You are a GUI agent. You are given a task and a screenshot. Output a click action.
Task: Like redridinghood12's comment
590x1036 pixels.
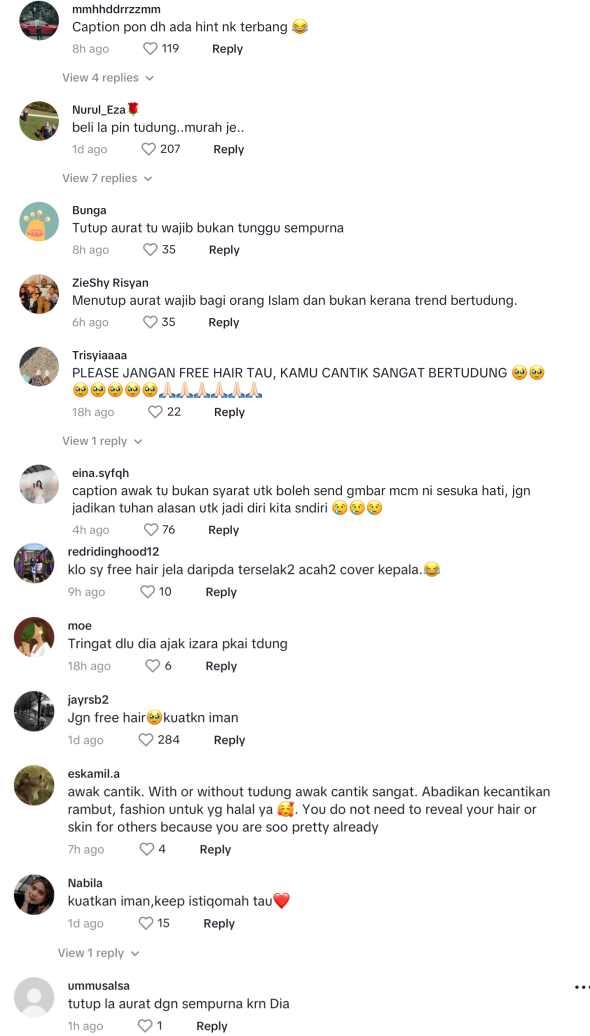point(148,592)
